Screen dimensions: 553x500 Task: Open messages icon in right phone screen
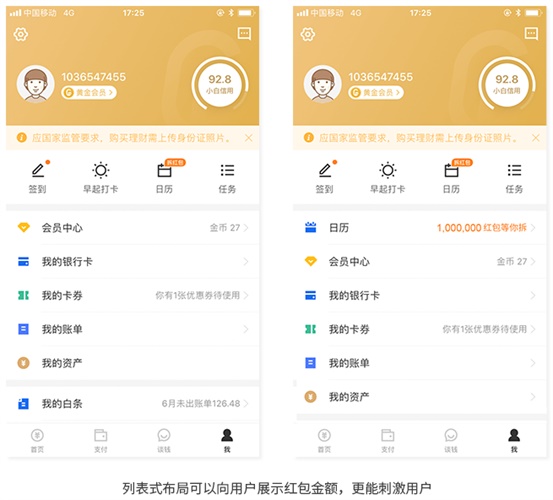point(531,34)
